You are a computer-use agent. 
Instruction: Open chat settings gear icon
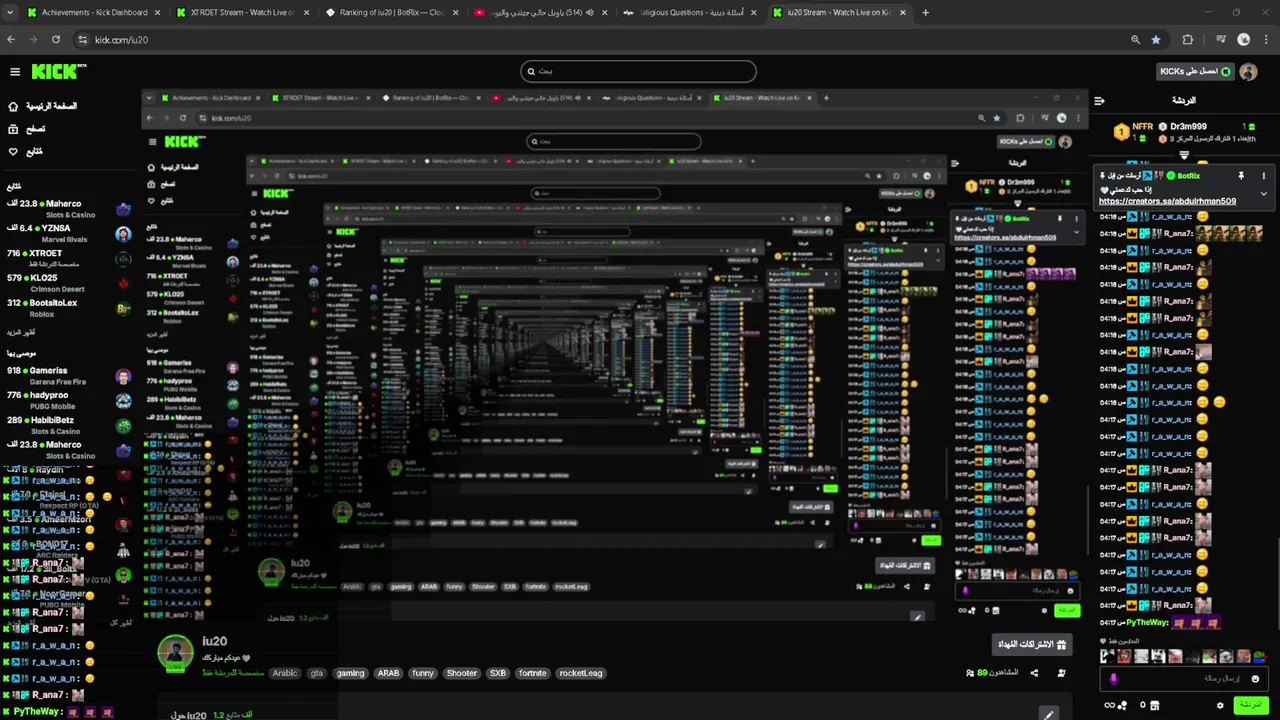click(x=1220, y=705)
